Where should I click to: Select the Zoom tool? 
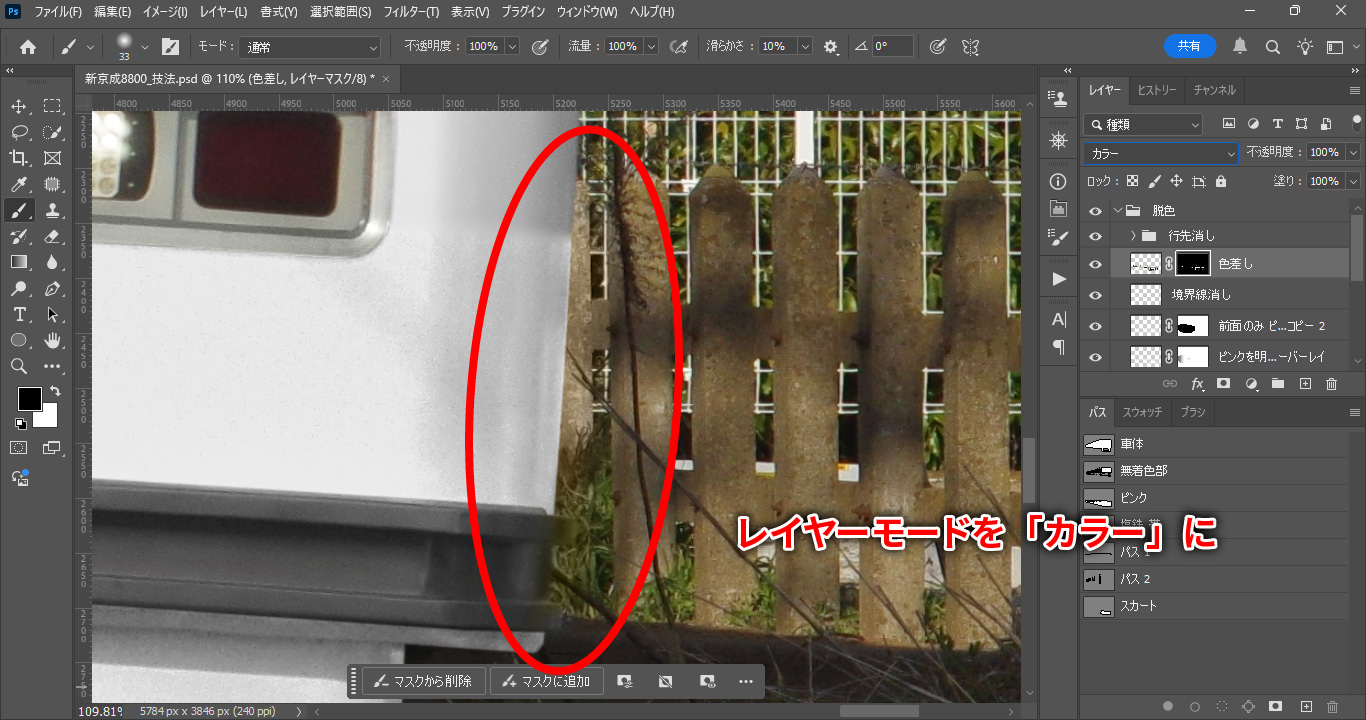19,366
